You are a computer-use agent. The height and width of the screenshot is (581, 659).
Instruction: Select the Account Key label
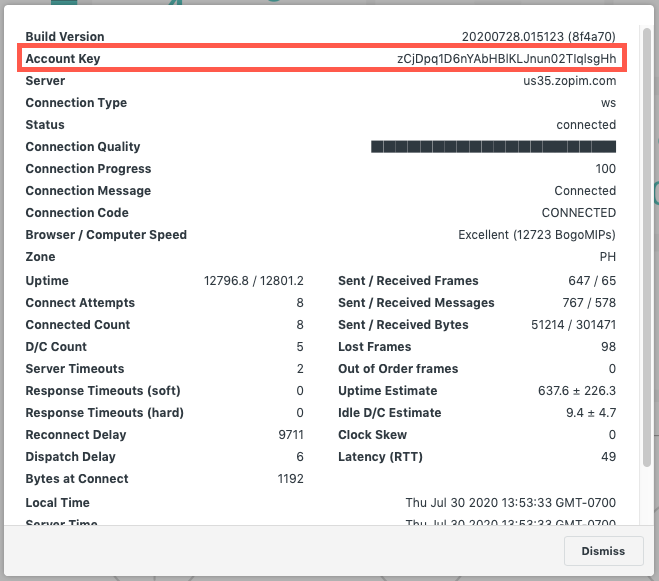(x=63, y=59)
